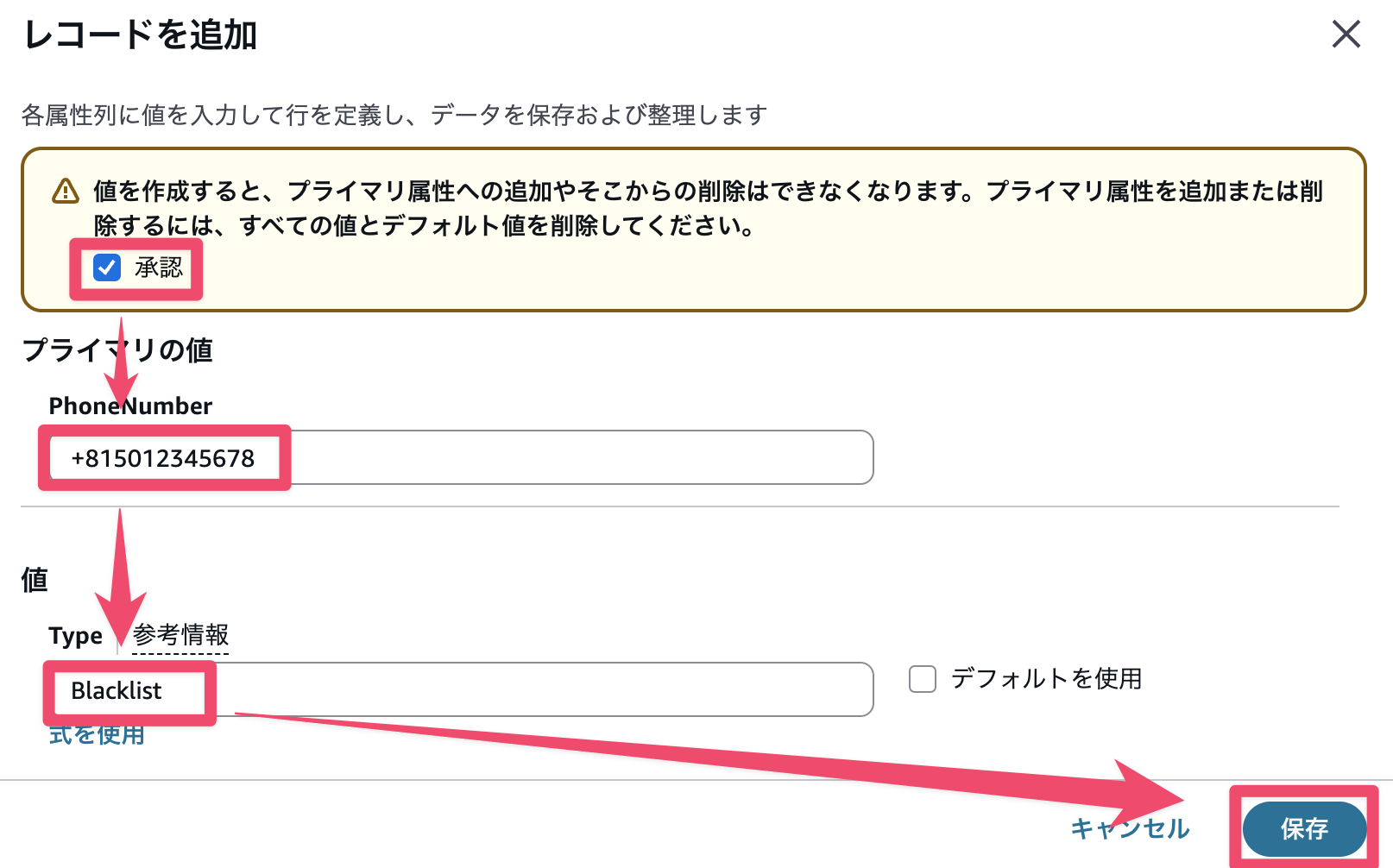Edit the Blacklist type value
The image size is (1393, 868).
pos(118,689)
